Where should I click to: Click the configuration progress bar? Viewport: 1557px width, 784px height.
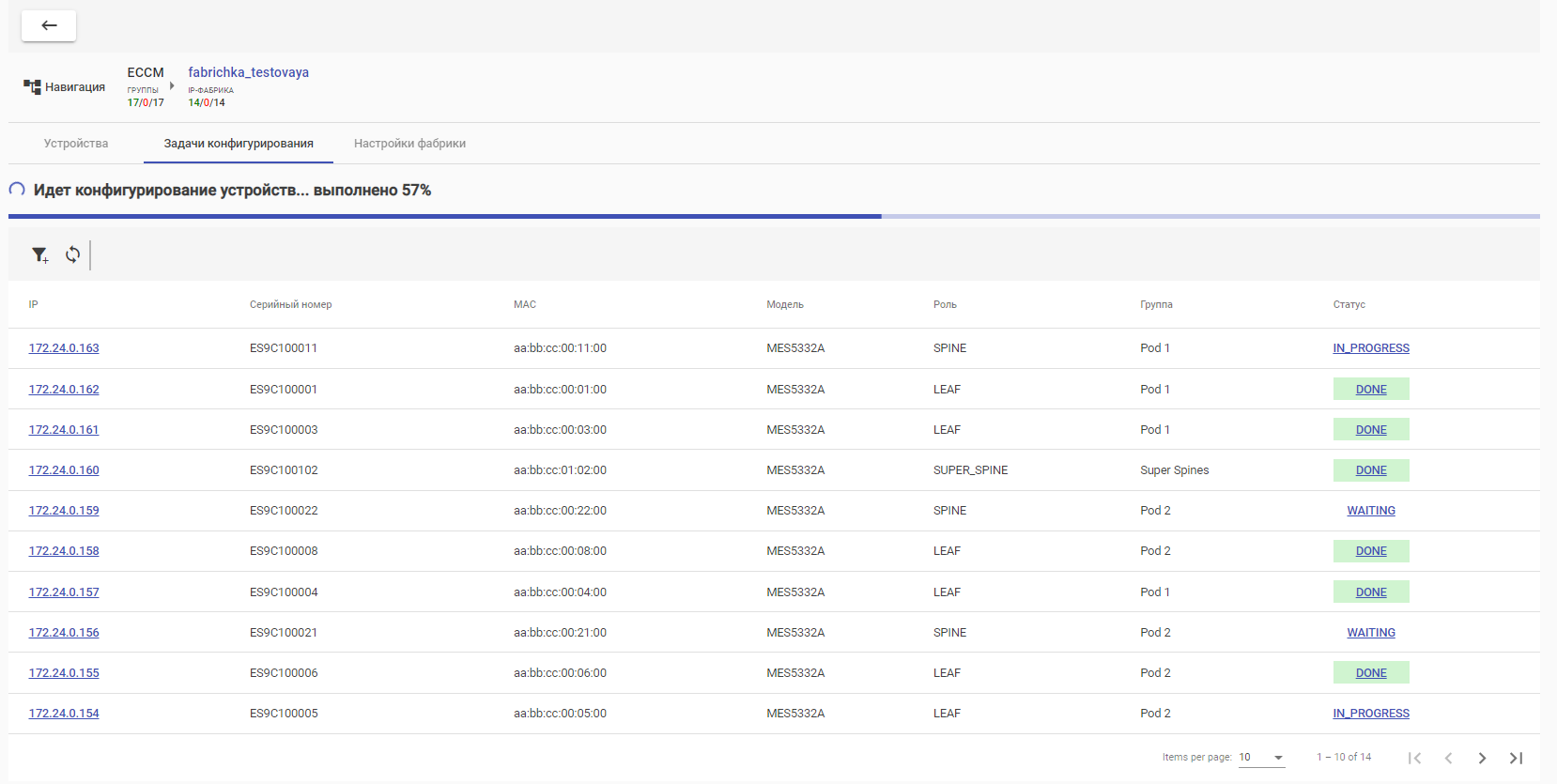point(774,216)
